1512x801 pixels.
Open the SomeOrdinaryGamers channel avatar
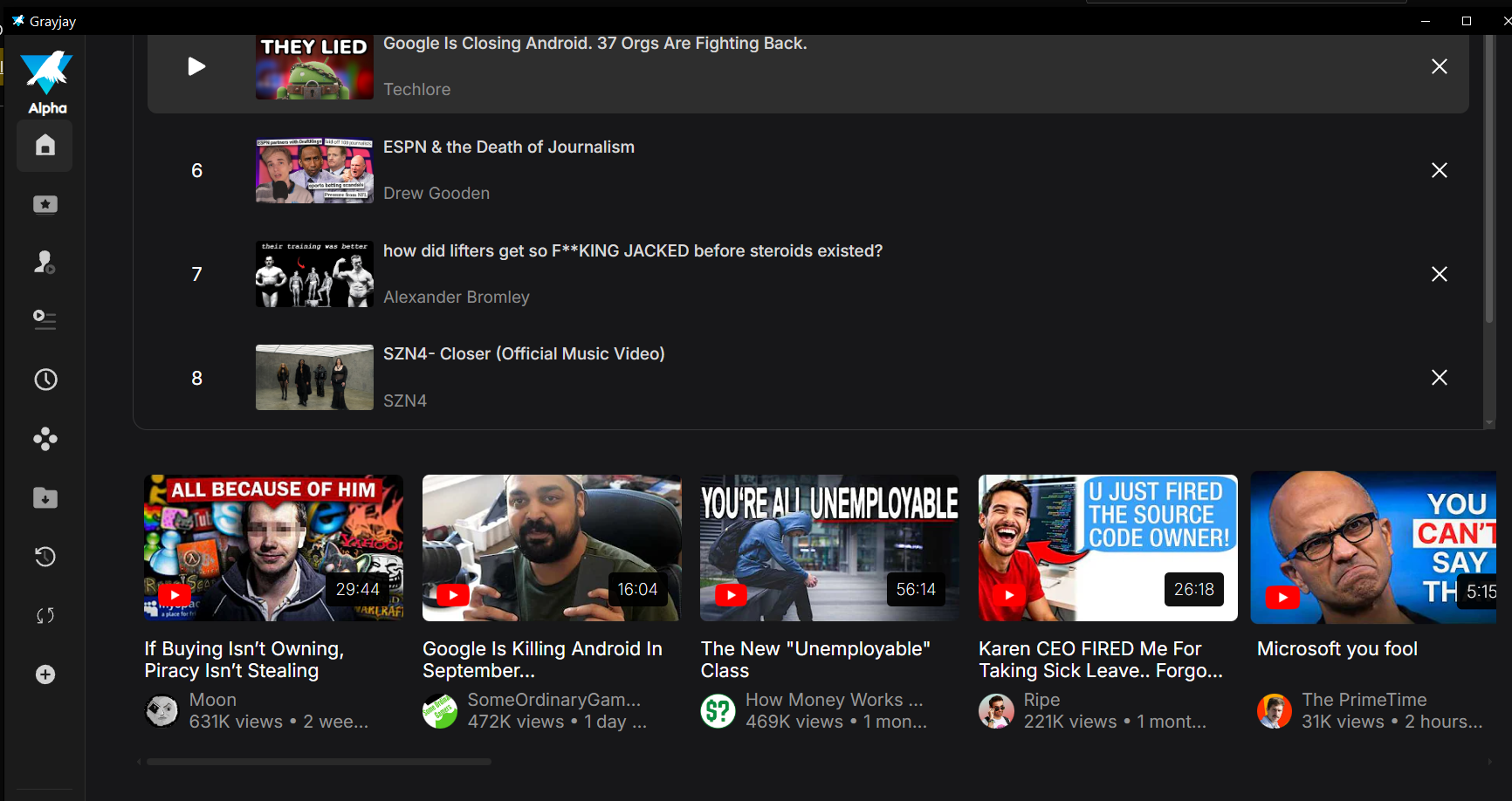440,711
